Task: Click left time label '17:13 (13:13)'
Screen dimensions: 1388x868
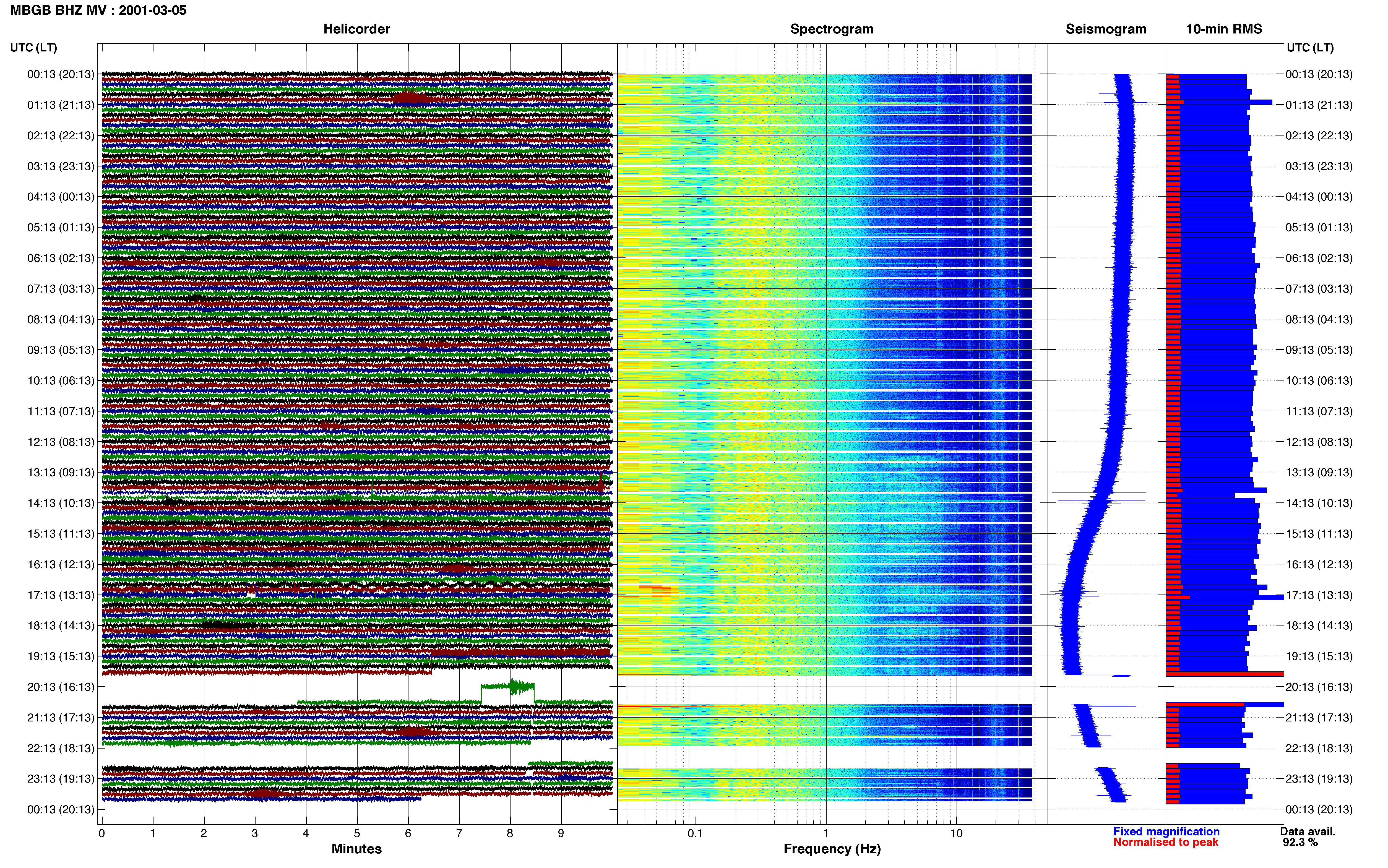Action: [x=60, y=595]
